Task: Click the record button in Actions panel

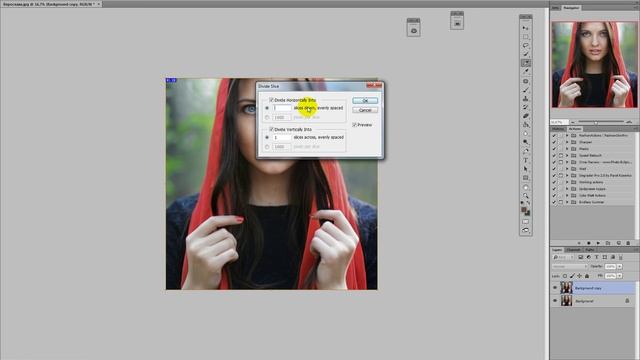Action: tap(588, 243)
